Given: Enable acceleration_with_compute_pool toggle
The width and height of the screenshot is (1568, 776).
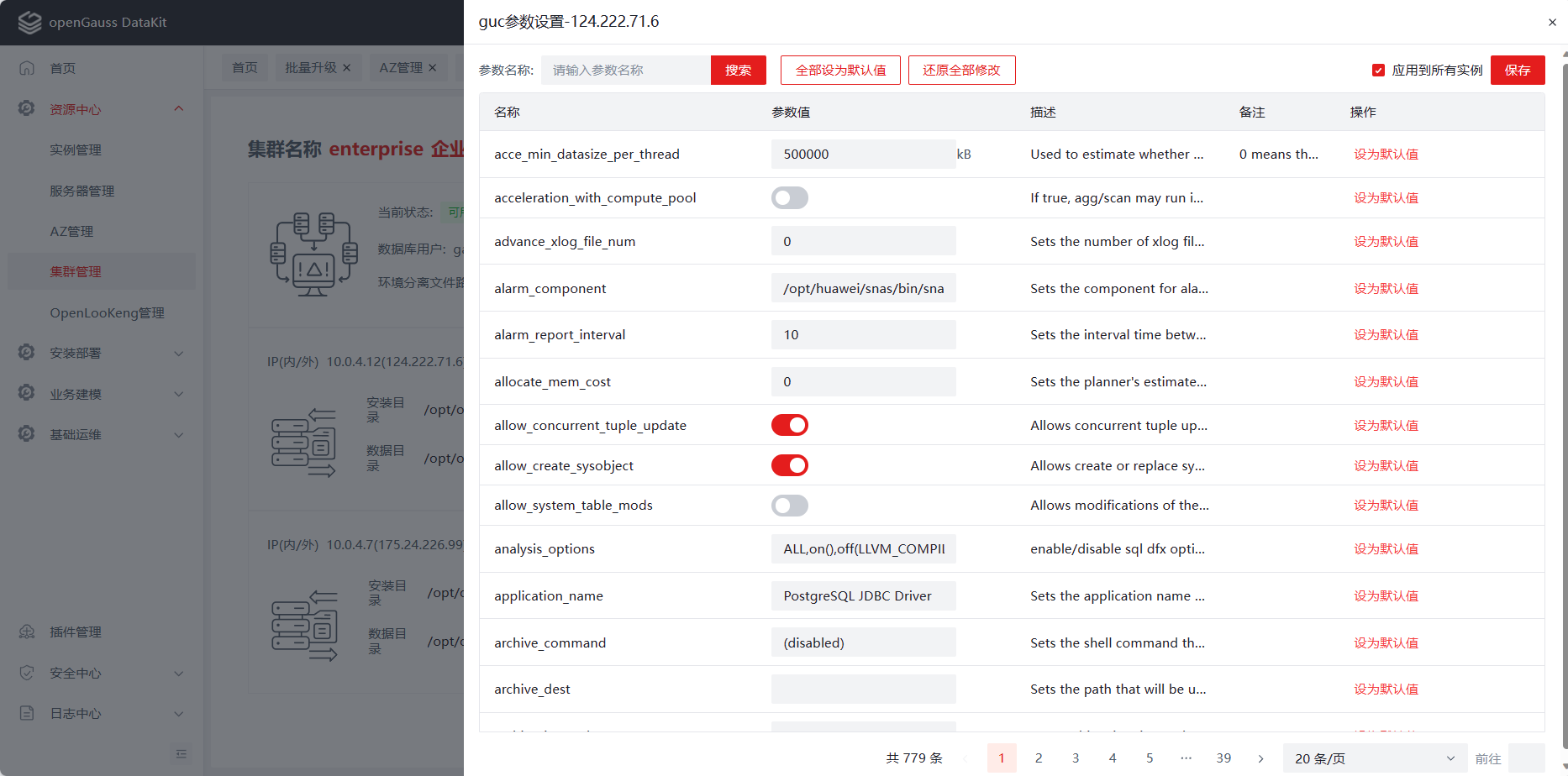Looking at the screenshot, I should coord(789,198).
